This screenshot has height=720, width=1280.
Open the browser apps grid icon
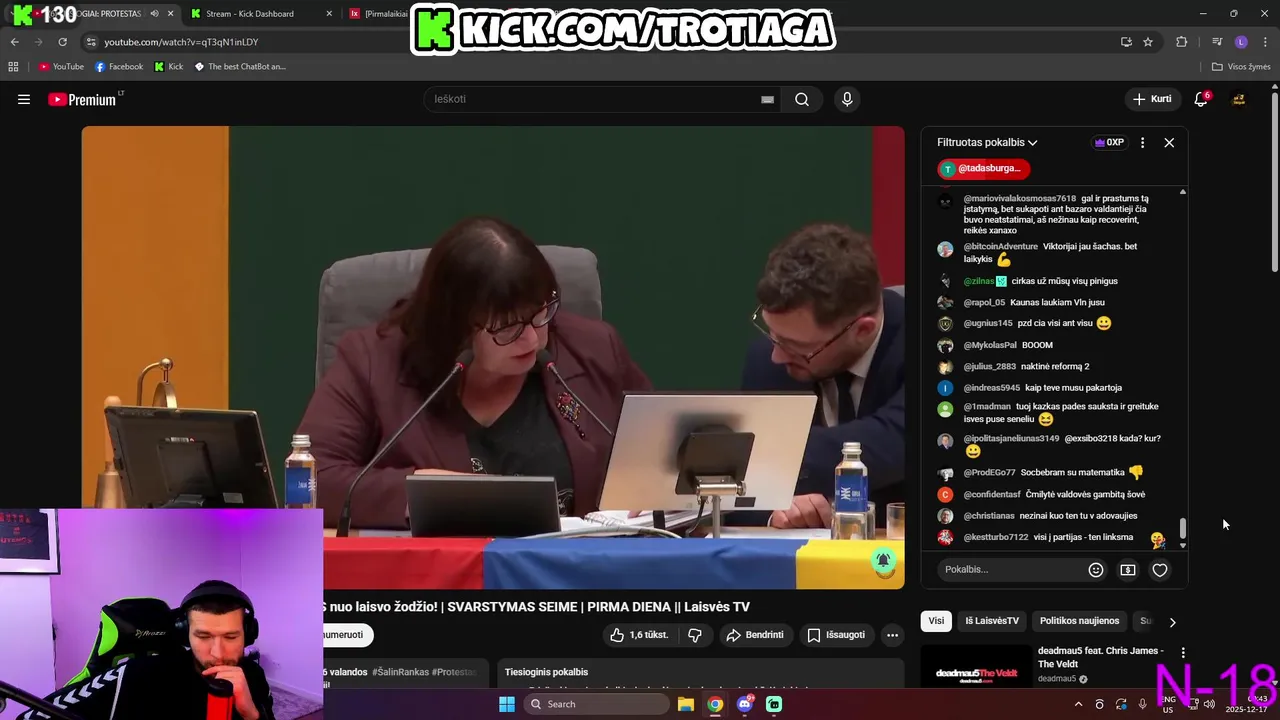(x=13, y=67)
